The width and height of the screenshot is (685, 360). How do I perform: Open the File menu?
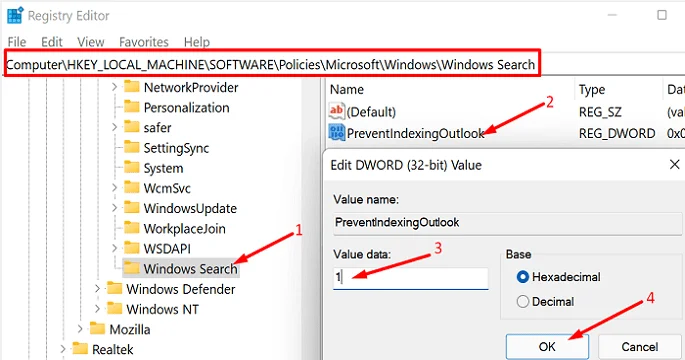(17, 42)
